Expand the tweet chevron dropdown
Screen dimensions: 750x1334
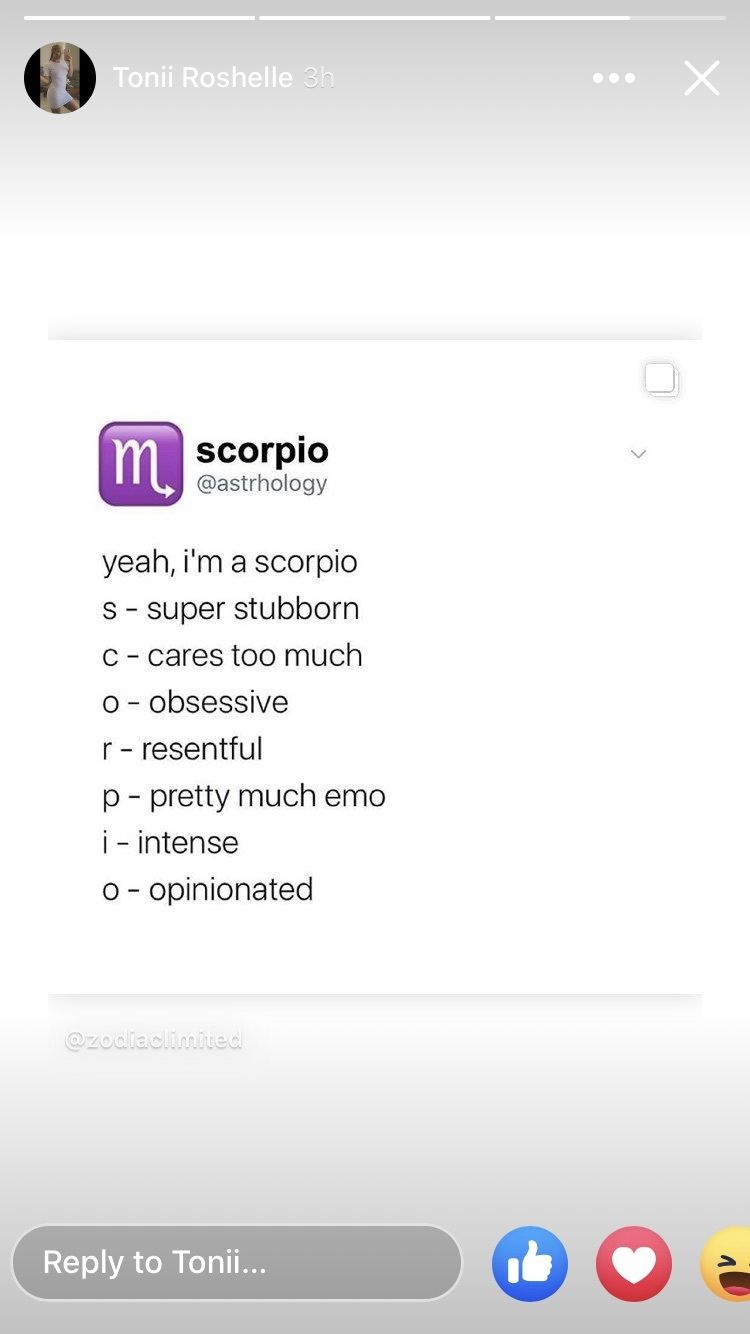point(638,454)
